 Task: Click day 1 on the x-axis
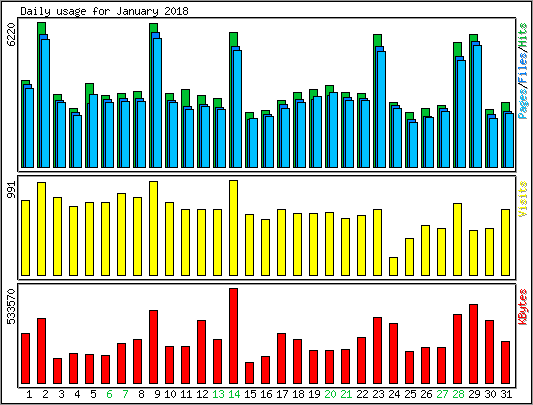point(29,394)
